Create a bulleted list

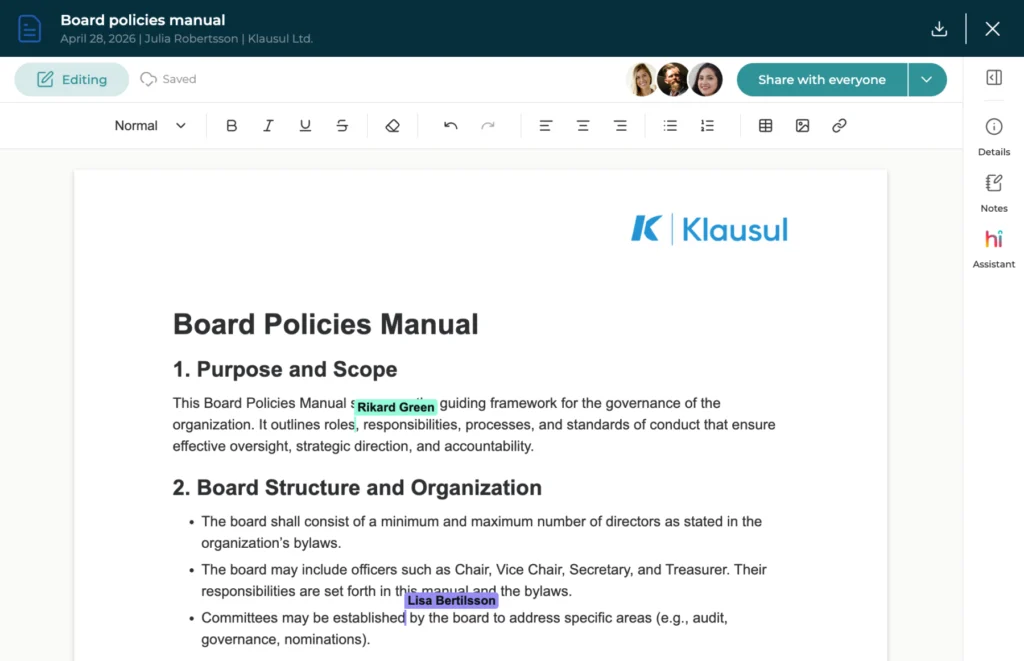(671, 126)
